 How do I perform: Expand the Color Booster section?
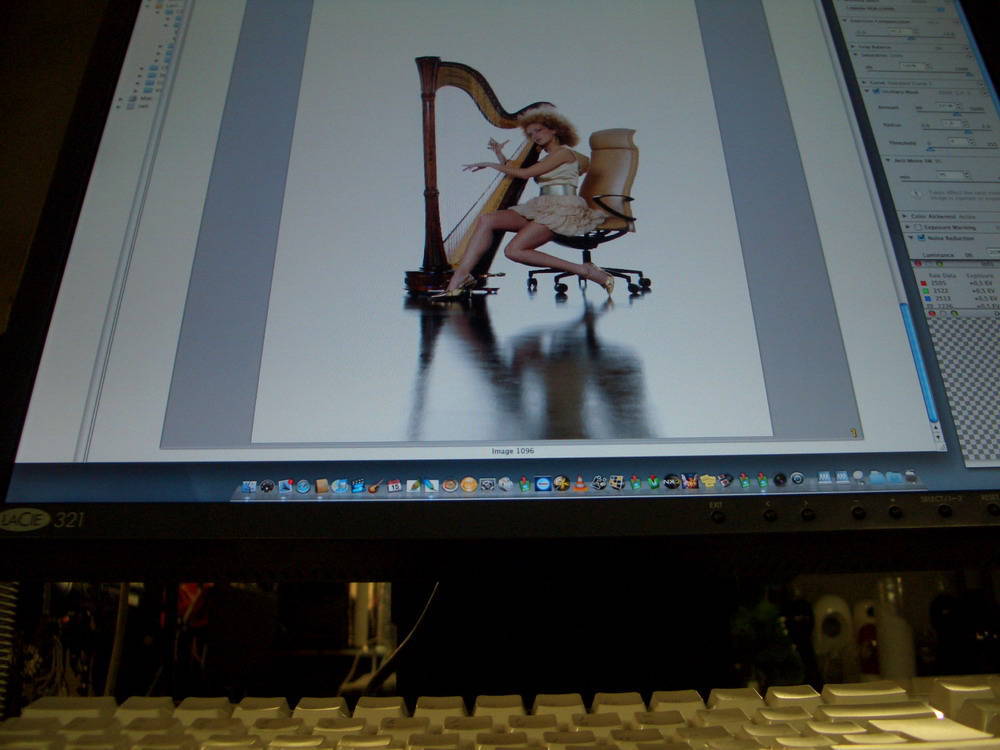click(x=902, y=216)
